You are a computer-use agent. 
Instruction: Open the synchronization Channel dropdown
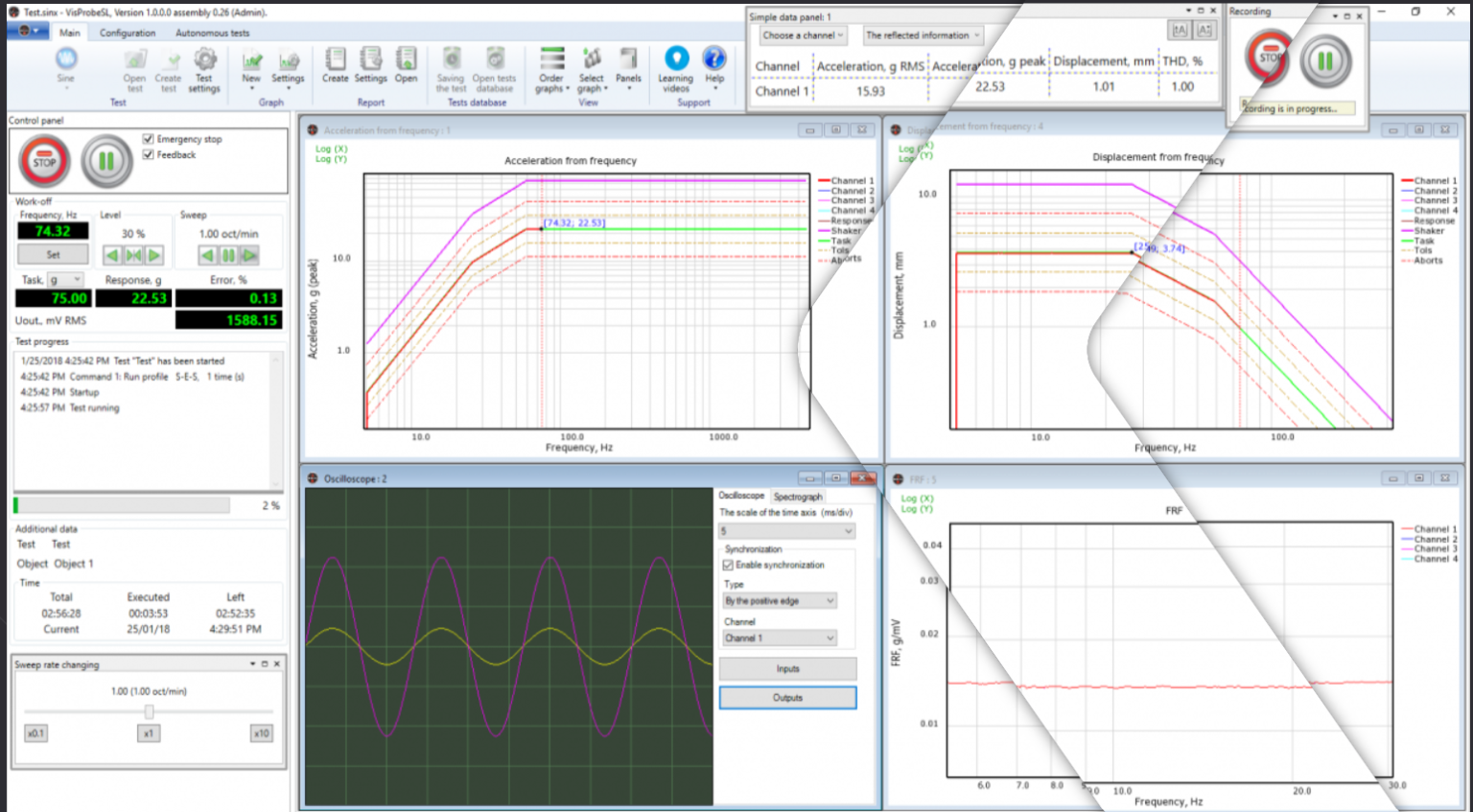click(781, 638)
